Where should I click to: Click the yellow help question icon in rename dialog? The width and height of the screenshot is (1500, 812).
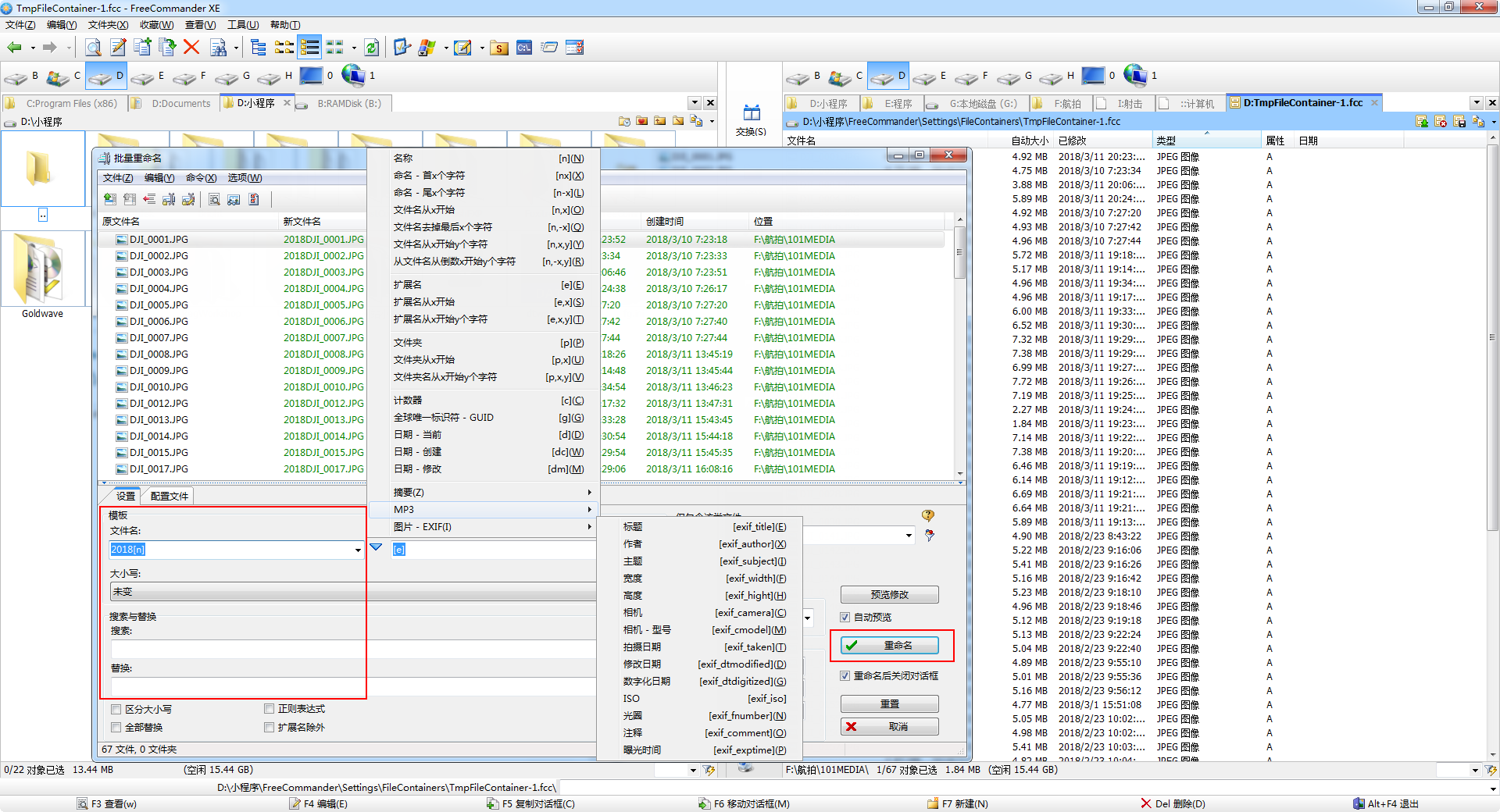(x=928, y=516)
